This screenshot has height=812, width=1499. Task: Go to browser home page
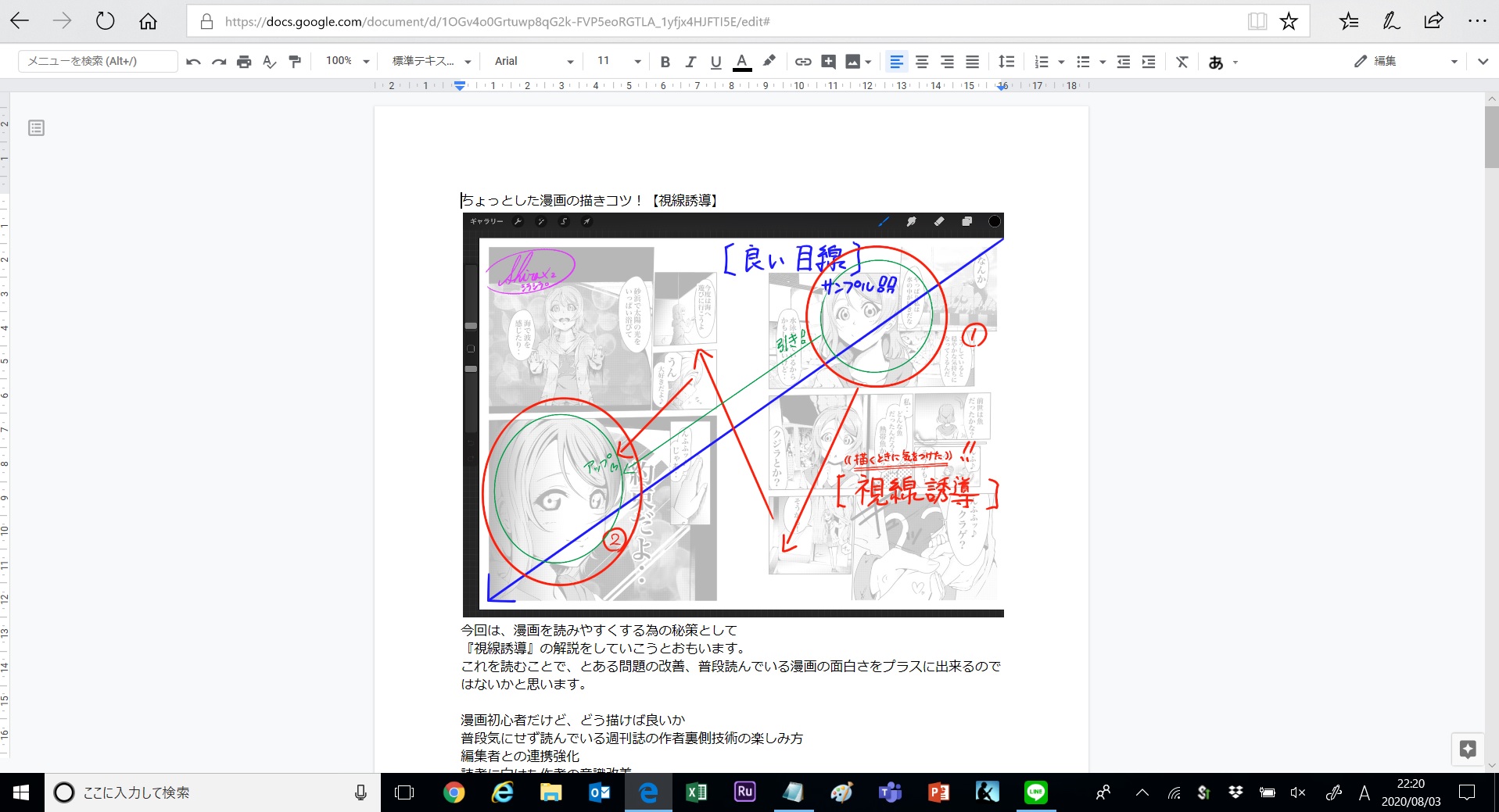pyautogui.click(x=148, y=21)
